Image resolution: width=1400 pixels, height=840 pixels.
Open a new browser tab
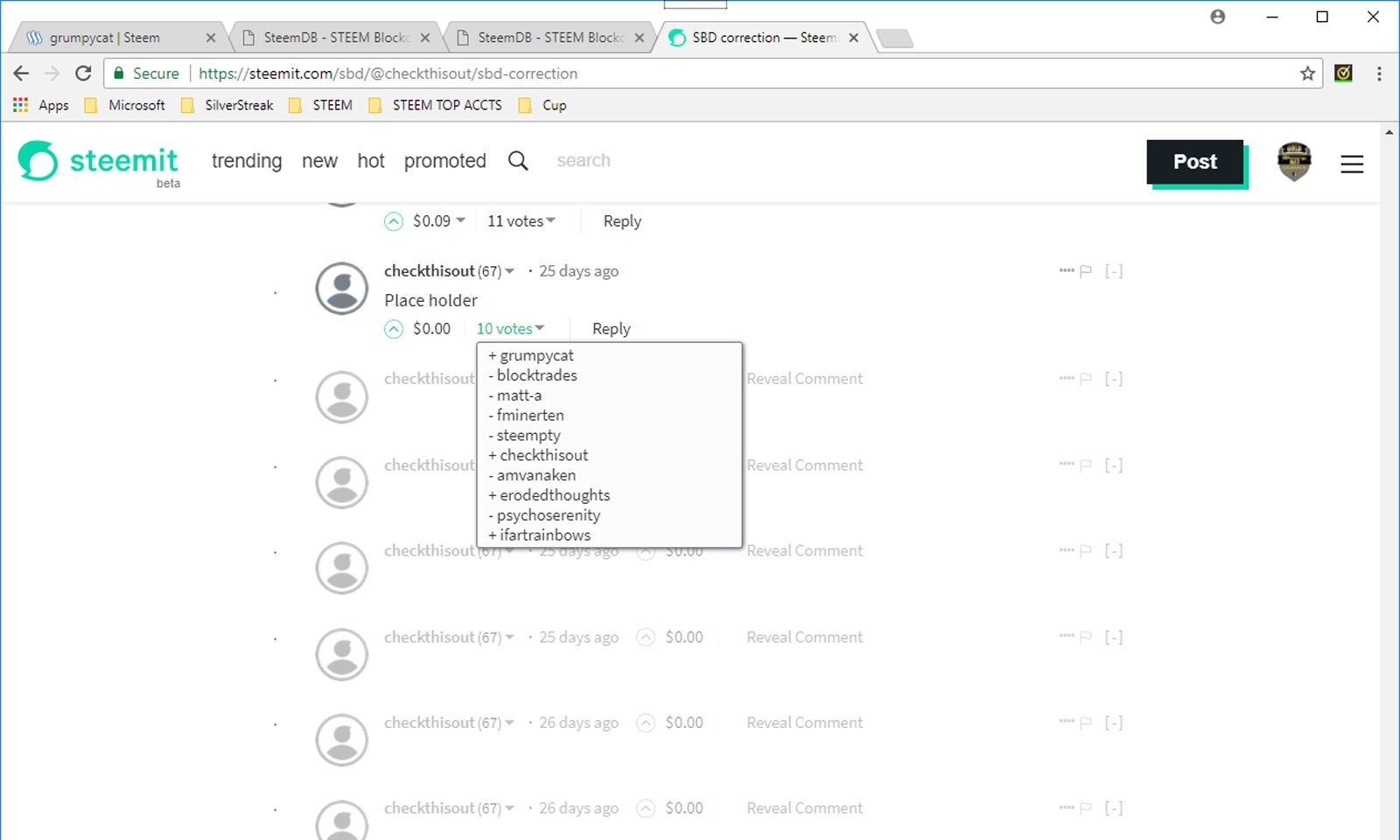(894, 38)
